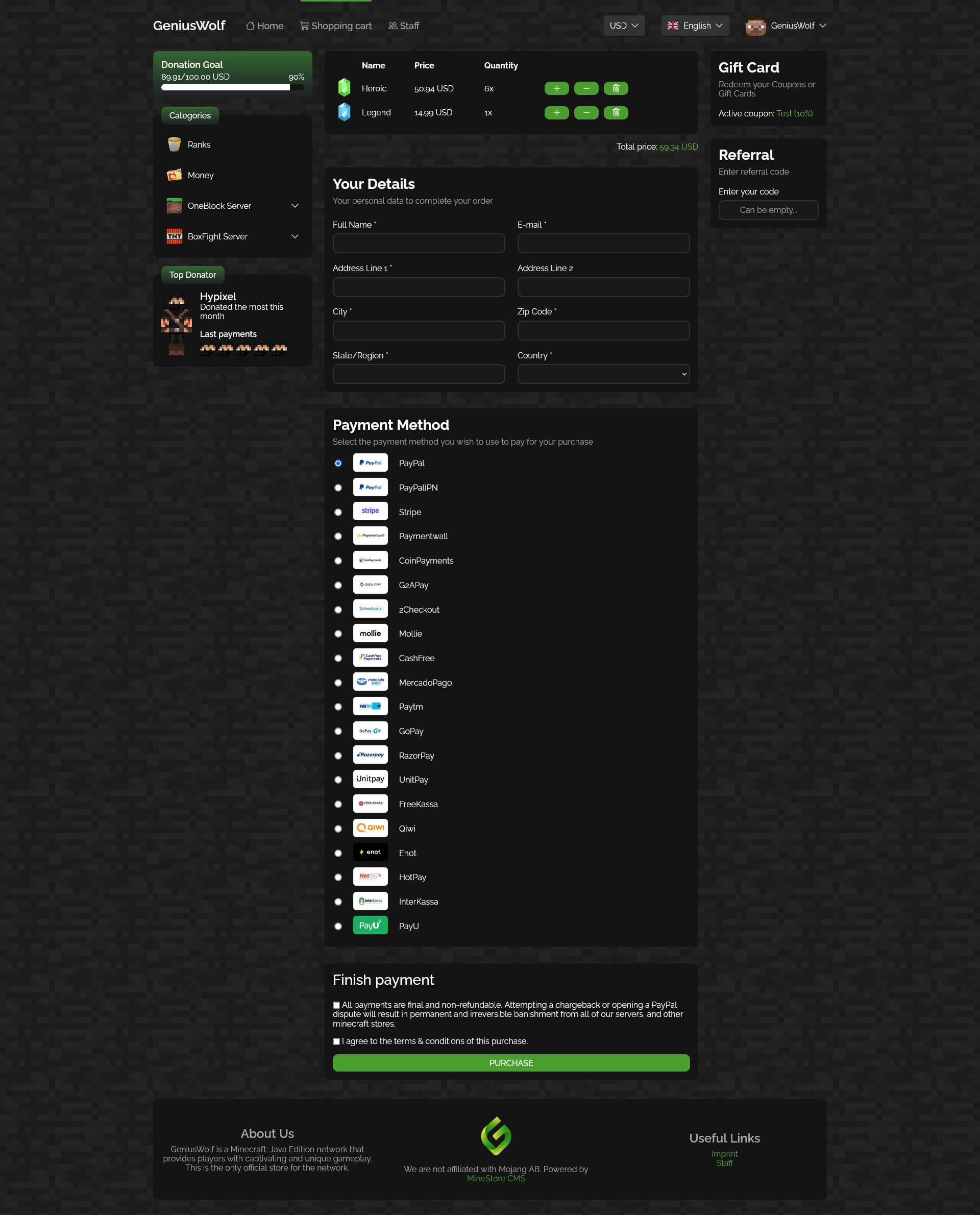The image size is (980, 1215).
Task: Click the Ranks category icon in the sidebar
Action: click(x=175, y=144)
